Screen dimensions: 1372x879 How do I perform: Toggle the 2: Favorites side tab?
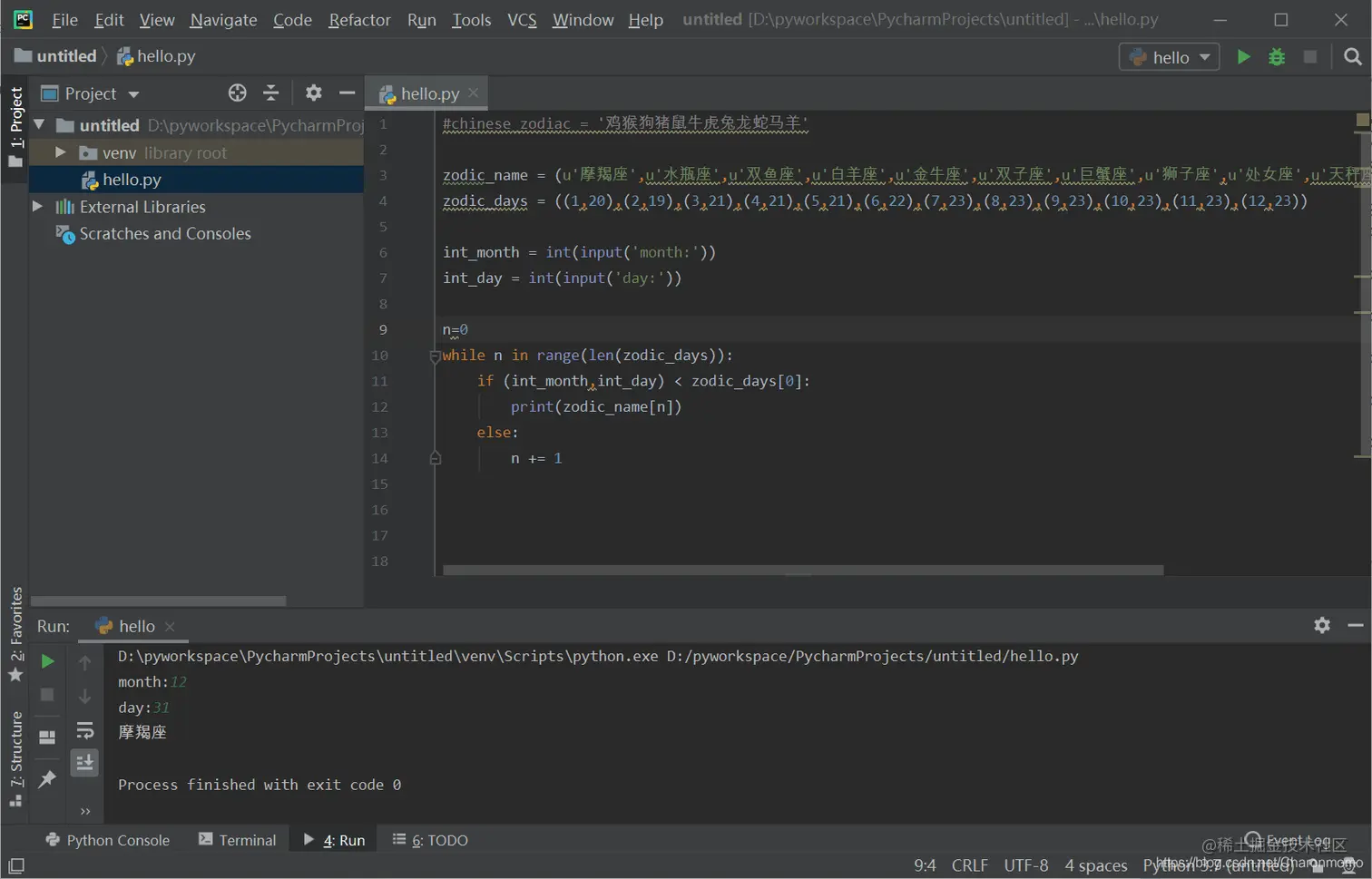coord(15,635)
